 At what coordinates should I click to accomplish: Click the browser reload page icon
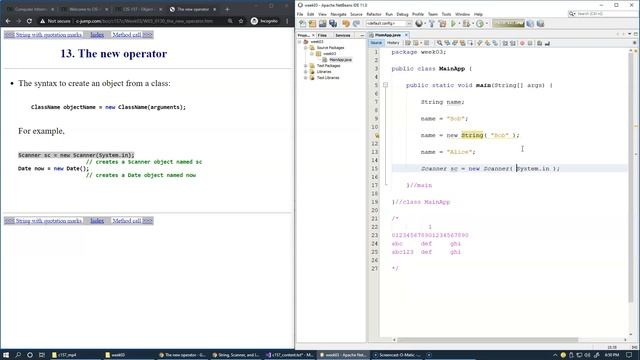tap(29, 21)
